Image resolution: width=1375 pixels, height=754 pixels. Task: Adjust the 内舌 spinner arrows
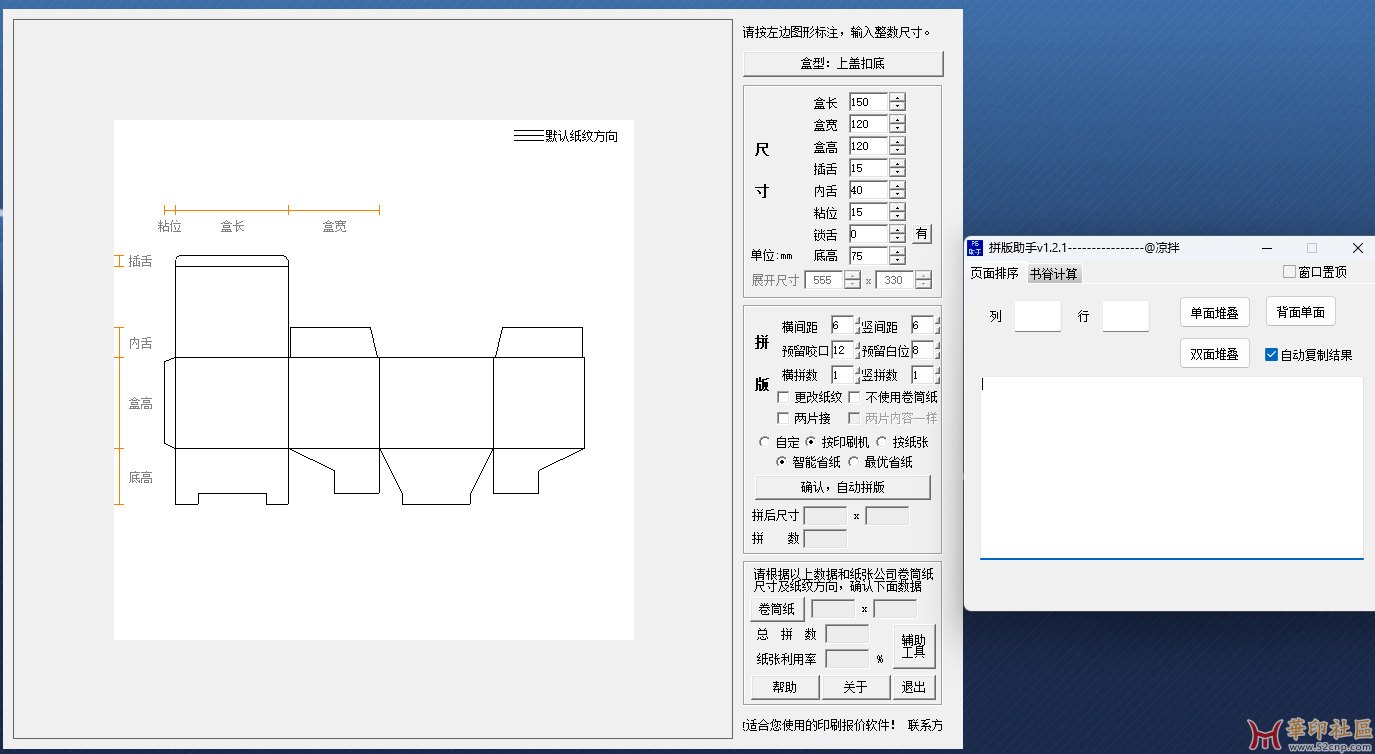point(898,190)
